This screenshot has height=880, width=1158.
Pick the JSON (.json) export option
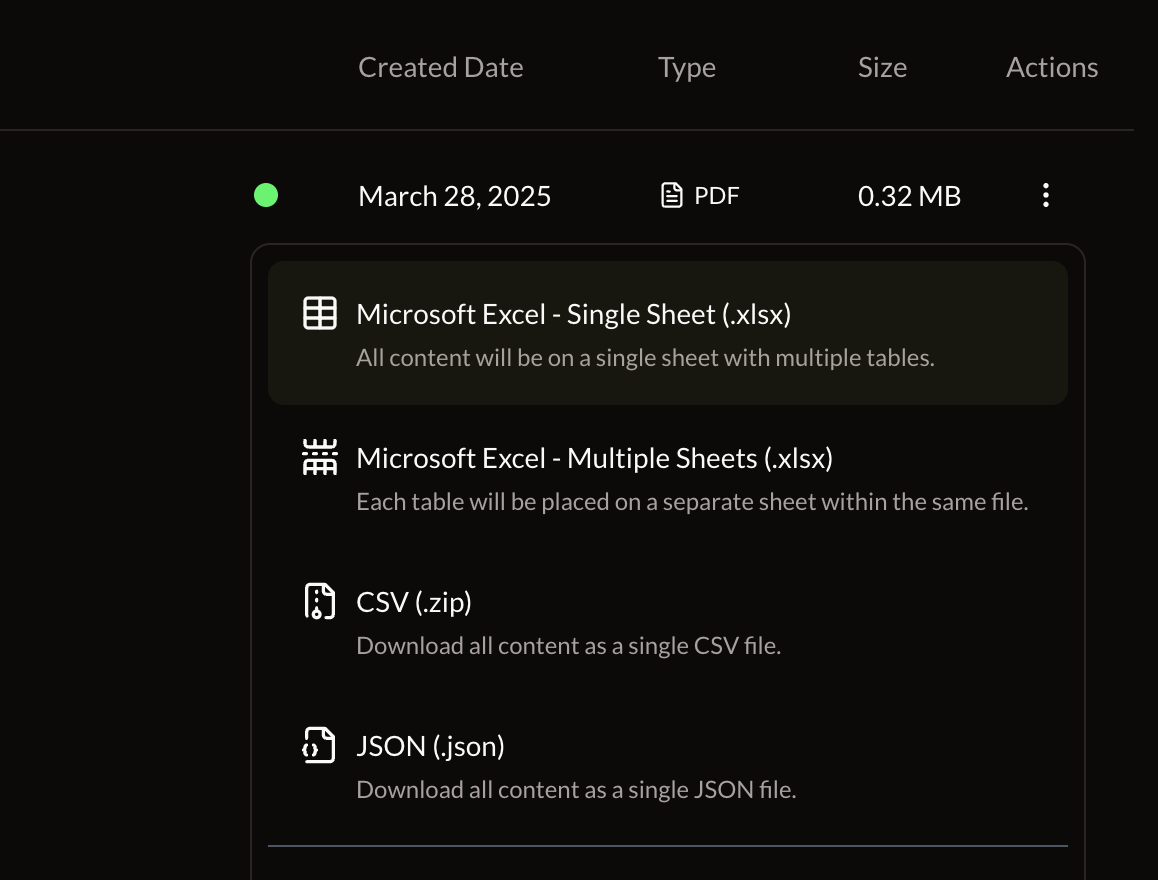430,747
